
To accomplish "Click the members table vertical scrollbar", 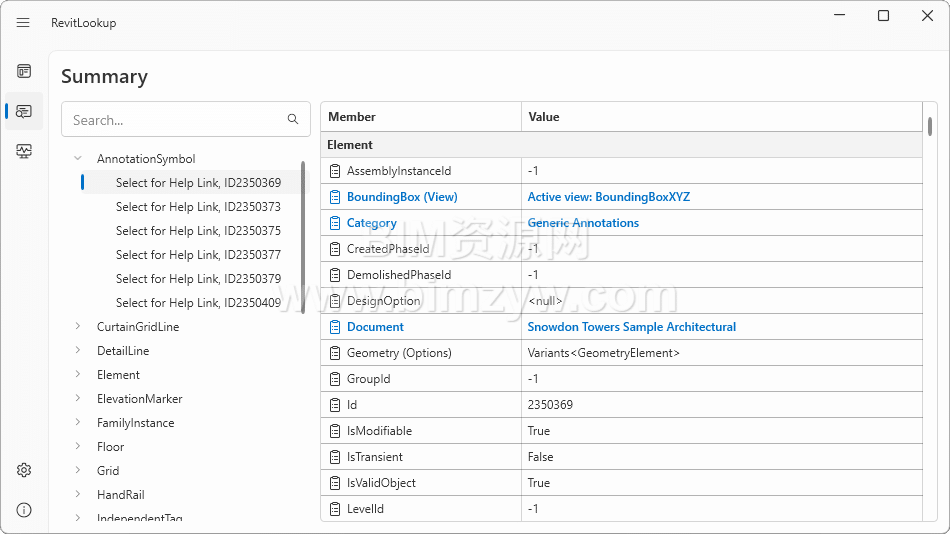I will click(930, 127).
